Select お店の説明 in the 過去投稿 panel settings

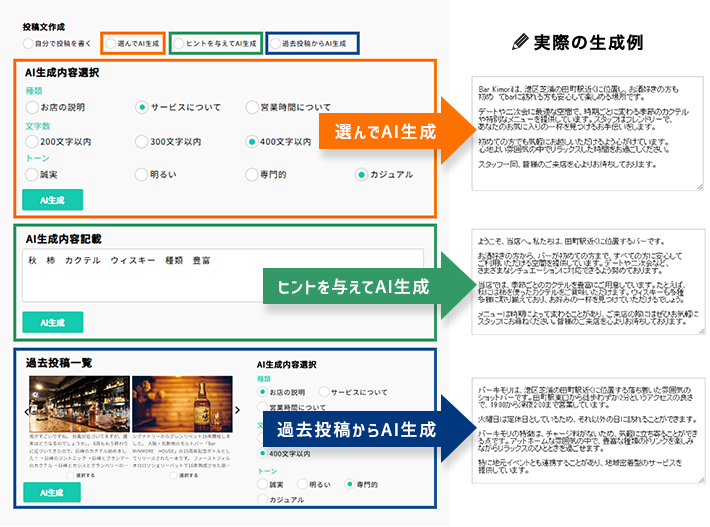[x=262, y=392]
